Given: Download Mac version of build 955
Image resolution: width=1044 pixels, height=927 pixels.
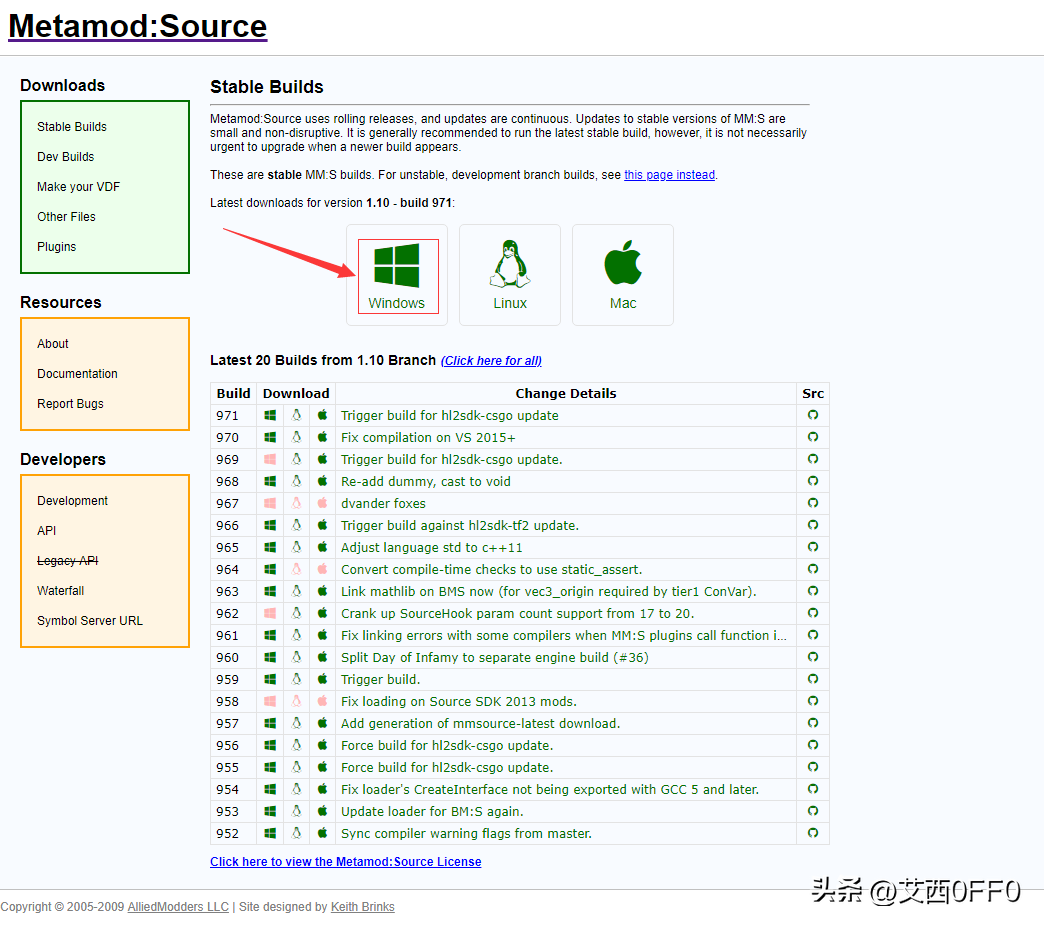Looking at the screenshot, I should click(322, 768).
